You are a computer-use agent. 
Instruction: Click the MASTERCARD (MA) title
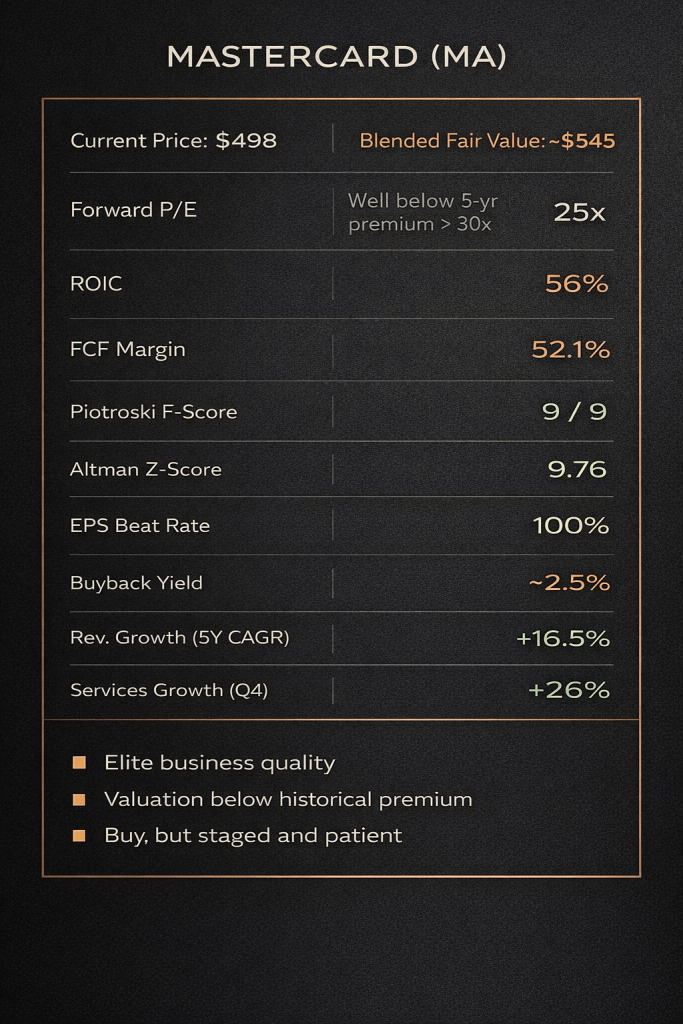tap(337, 57)
